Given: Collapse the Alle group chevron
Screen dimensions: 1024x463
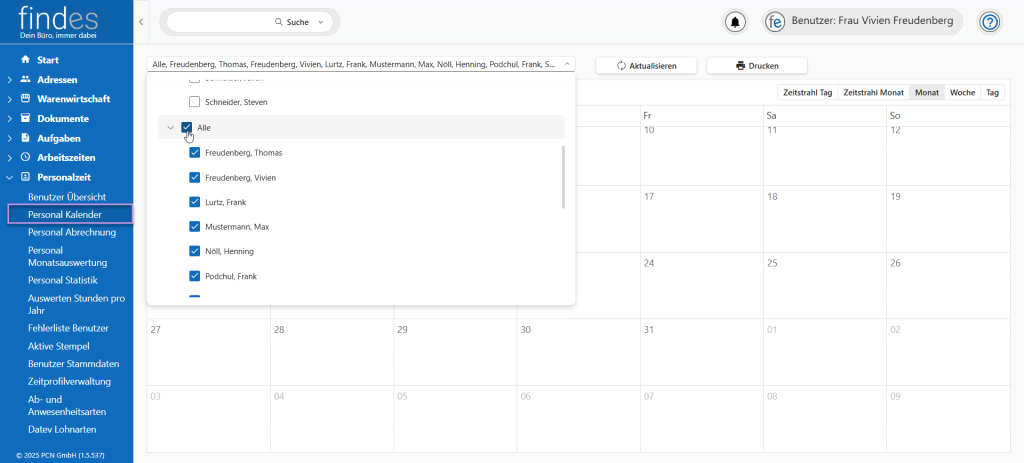Looking at the screenshot, I should (170, 128).
